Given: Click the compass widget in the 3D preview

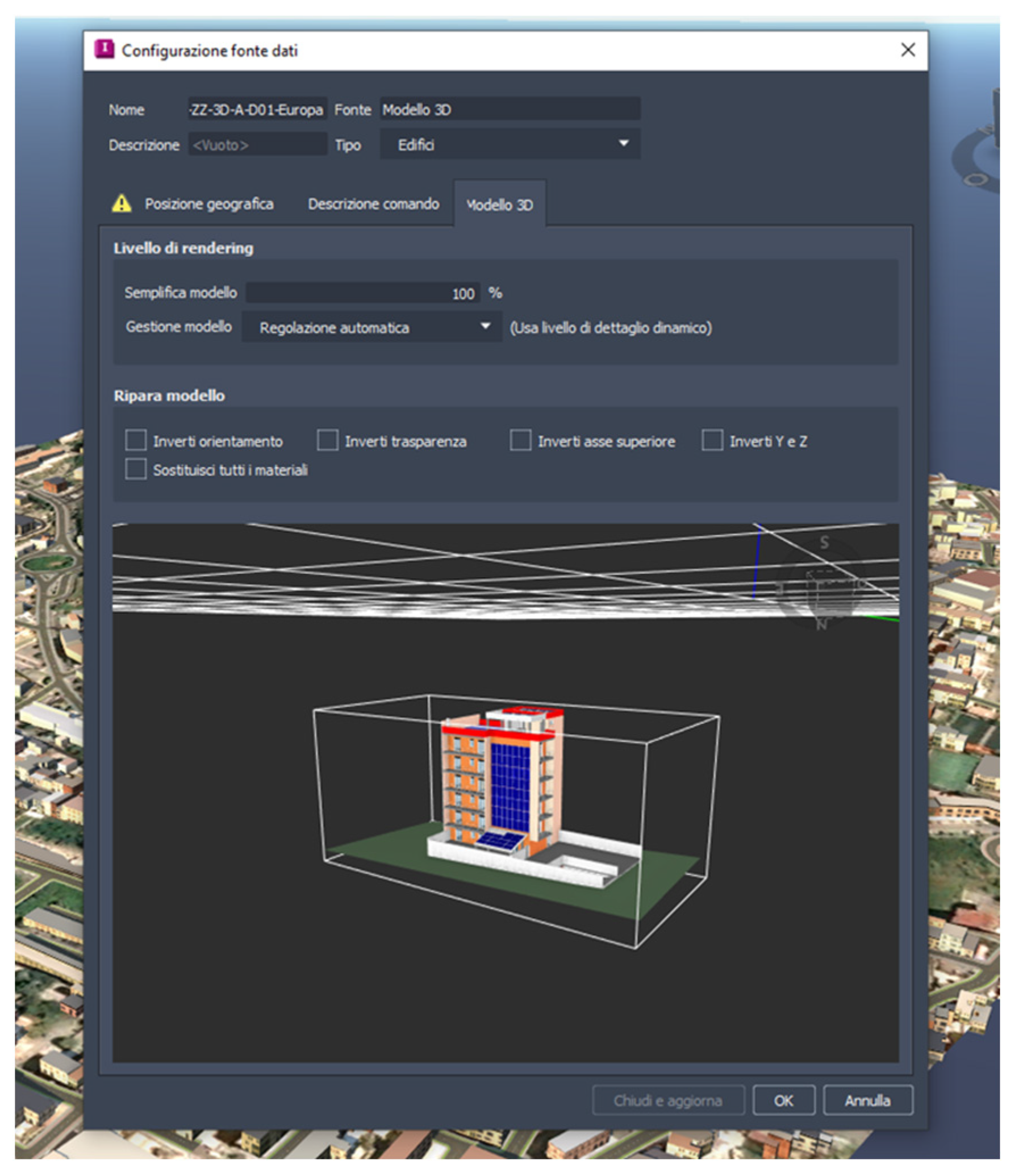Looking at the screenshot, I should click(822, 584).
